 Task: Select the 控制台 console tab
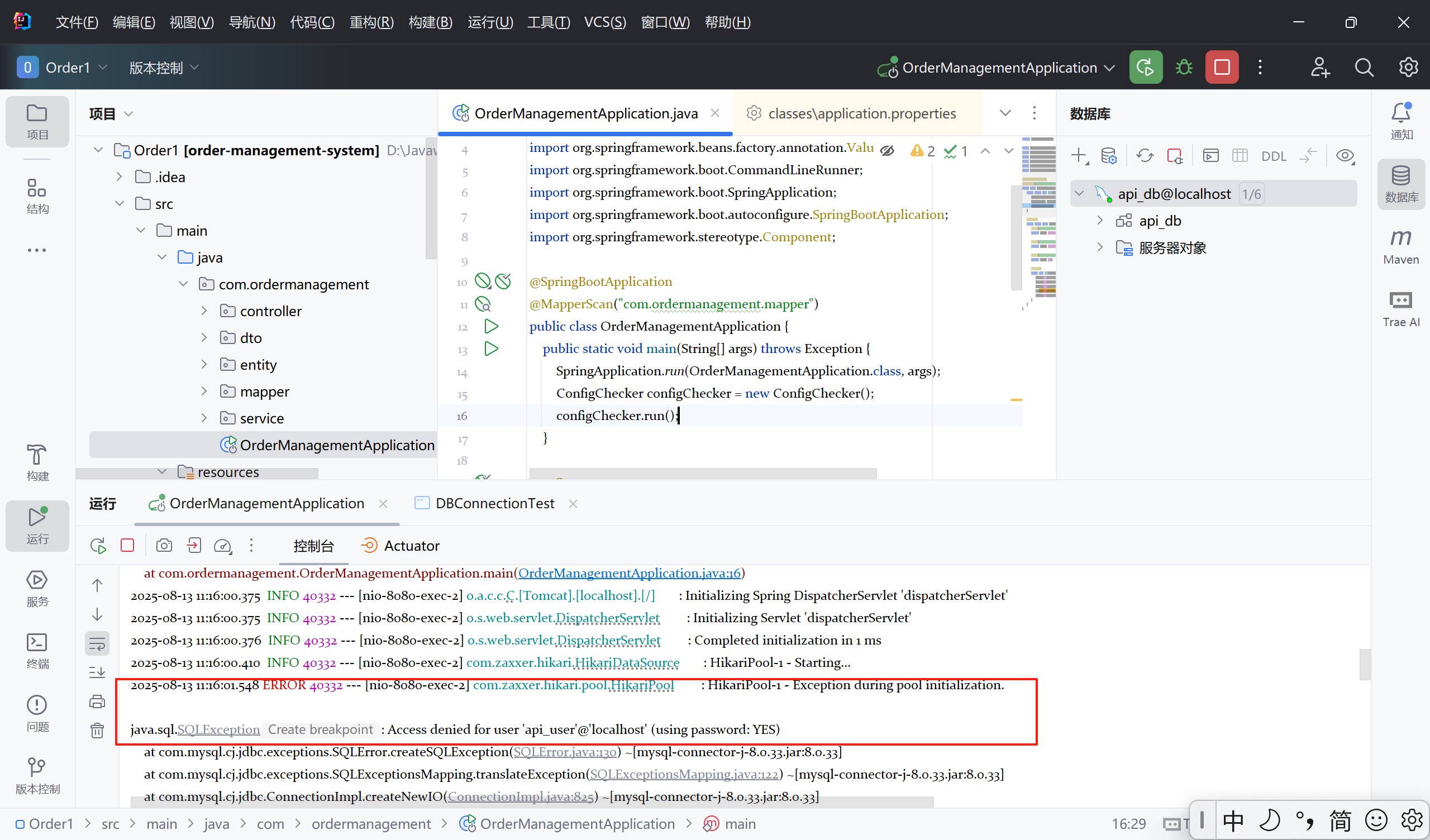(x=313, y=546)
